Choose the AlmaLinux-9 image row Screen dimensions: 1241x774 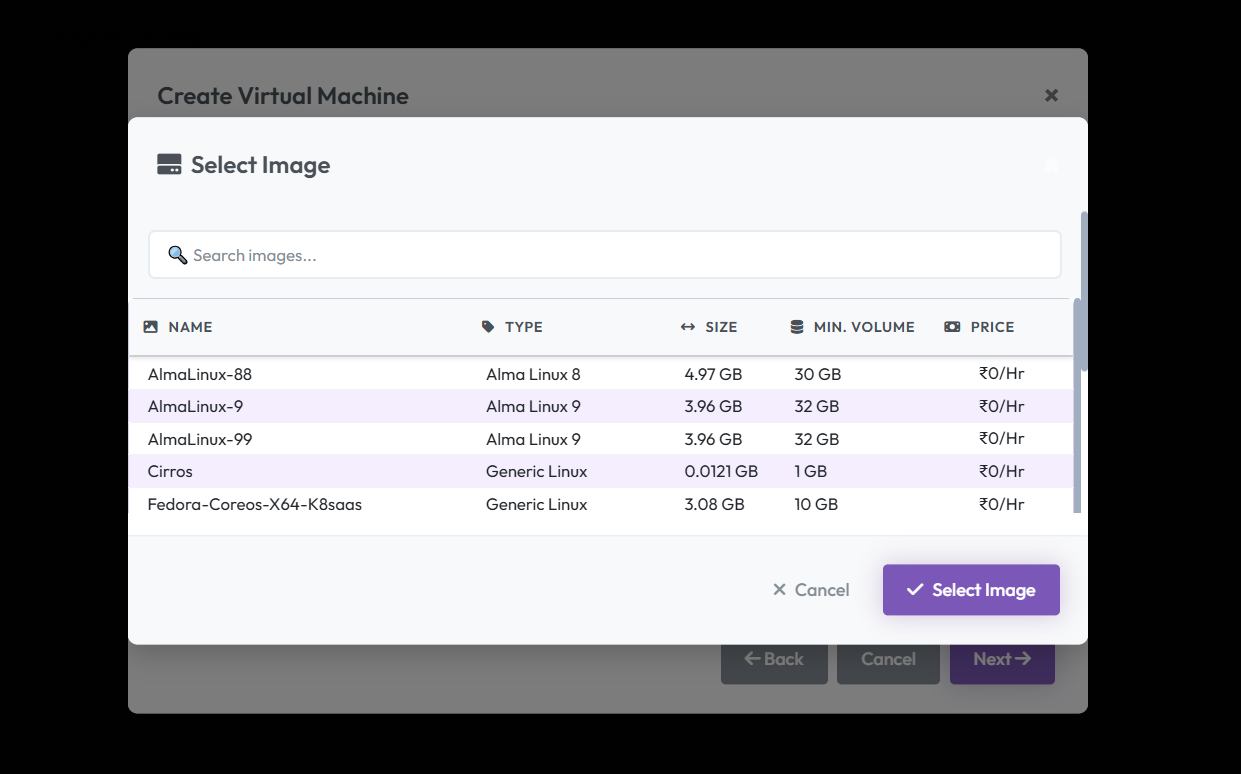point(600,406)
